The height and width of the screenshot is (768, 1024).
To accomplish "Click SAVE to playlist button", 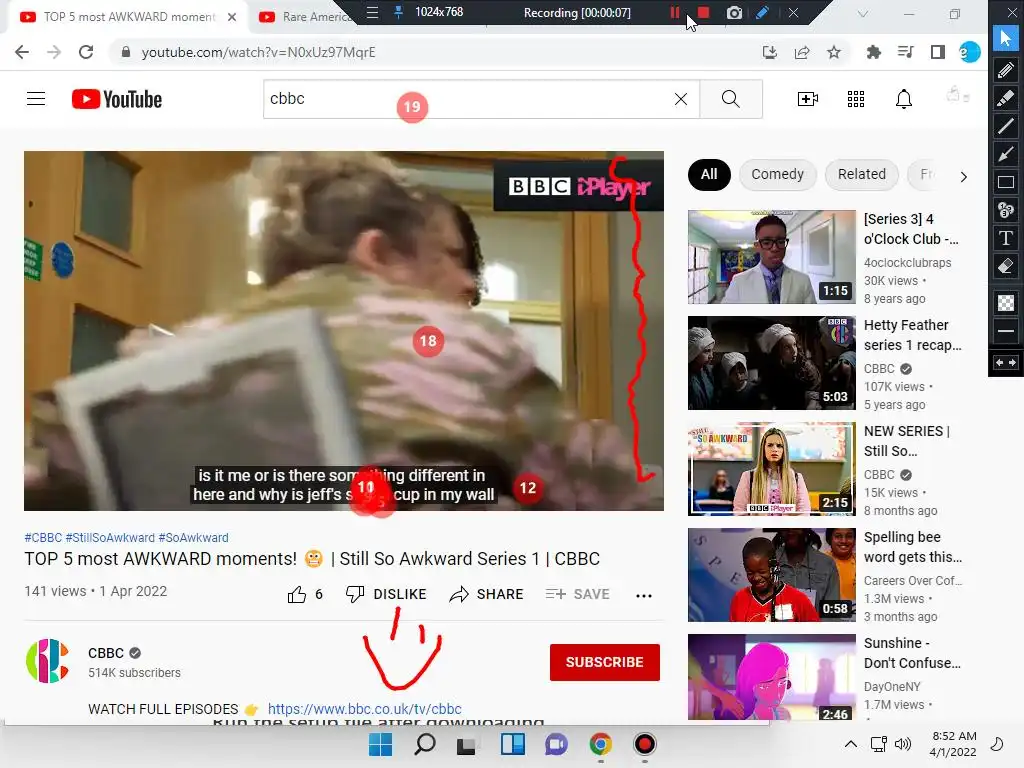I will coord(578,594).
